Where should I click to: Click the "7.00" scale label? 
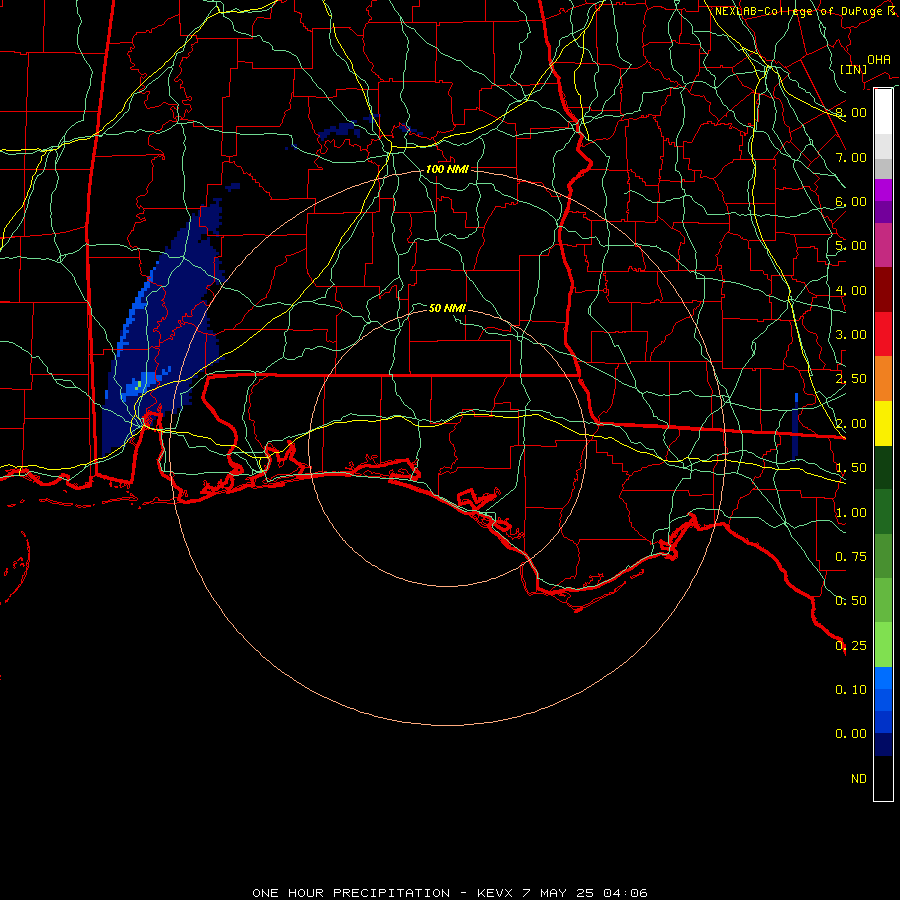click(x=851, y=157)
